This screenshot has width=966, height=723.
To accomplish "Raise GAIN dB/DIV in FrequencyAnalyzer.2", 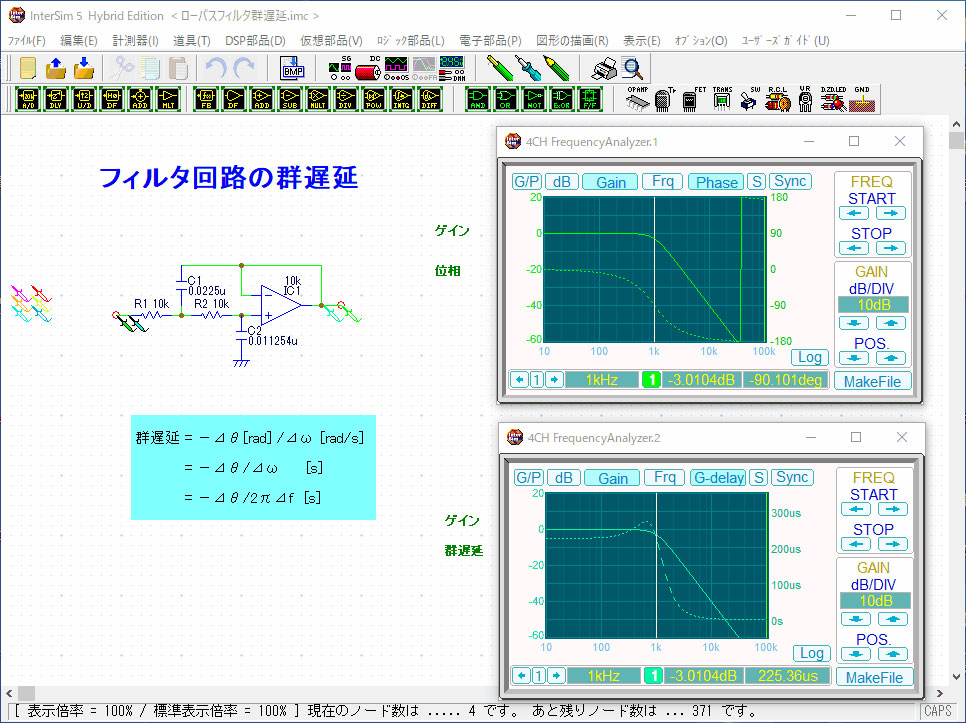I will coord(892,619).
